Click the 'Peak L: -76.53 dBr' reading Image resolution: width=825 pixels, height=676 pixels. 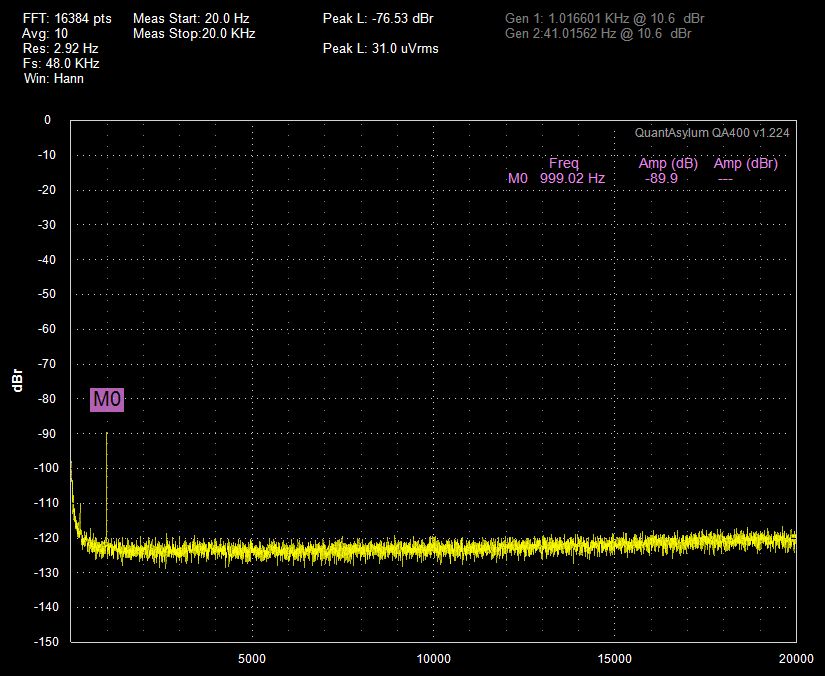pyautogui.click(x=378, y=18)
